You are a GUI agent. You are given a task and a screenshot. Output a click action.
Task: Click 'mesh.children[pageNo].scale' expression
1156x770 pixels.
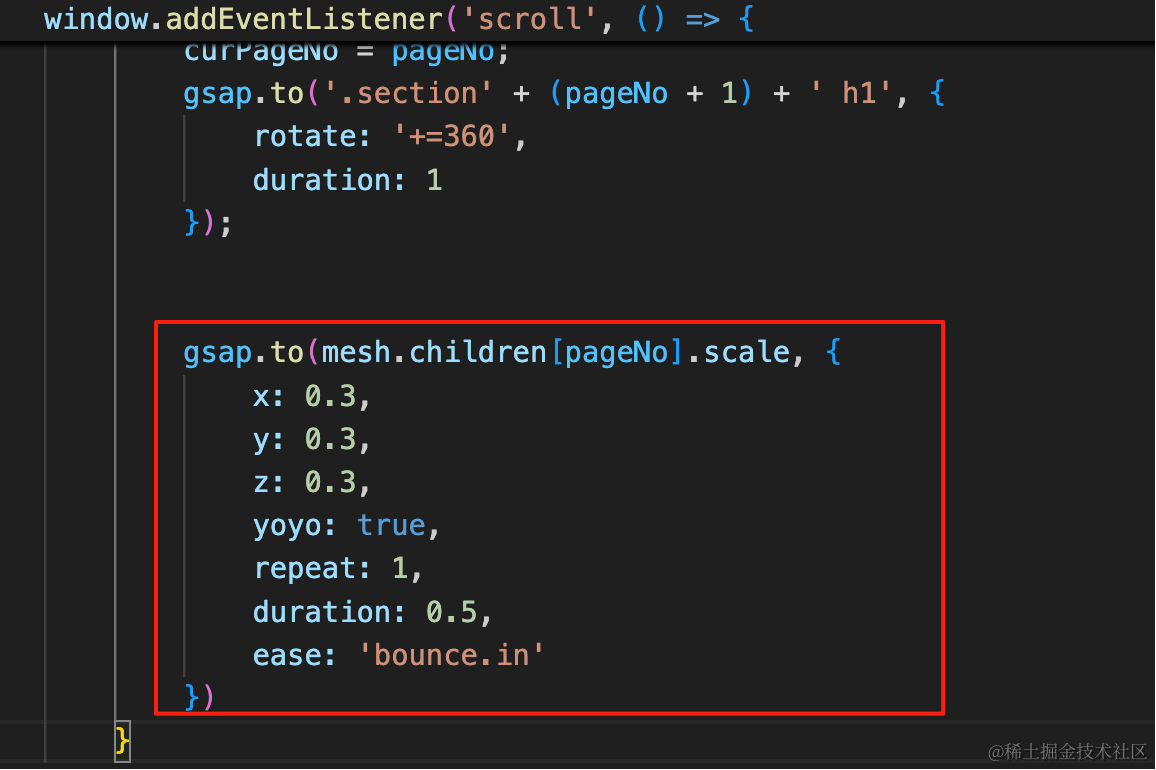556,353
